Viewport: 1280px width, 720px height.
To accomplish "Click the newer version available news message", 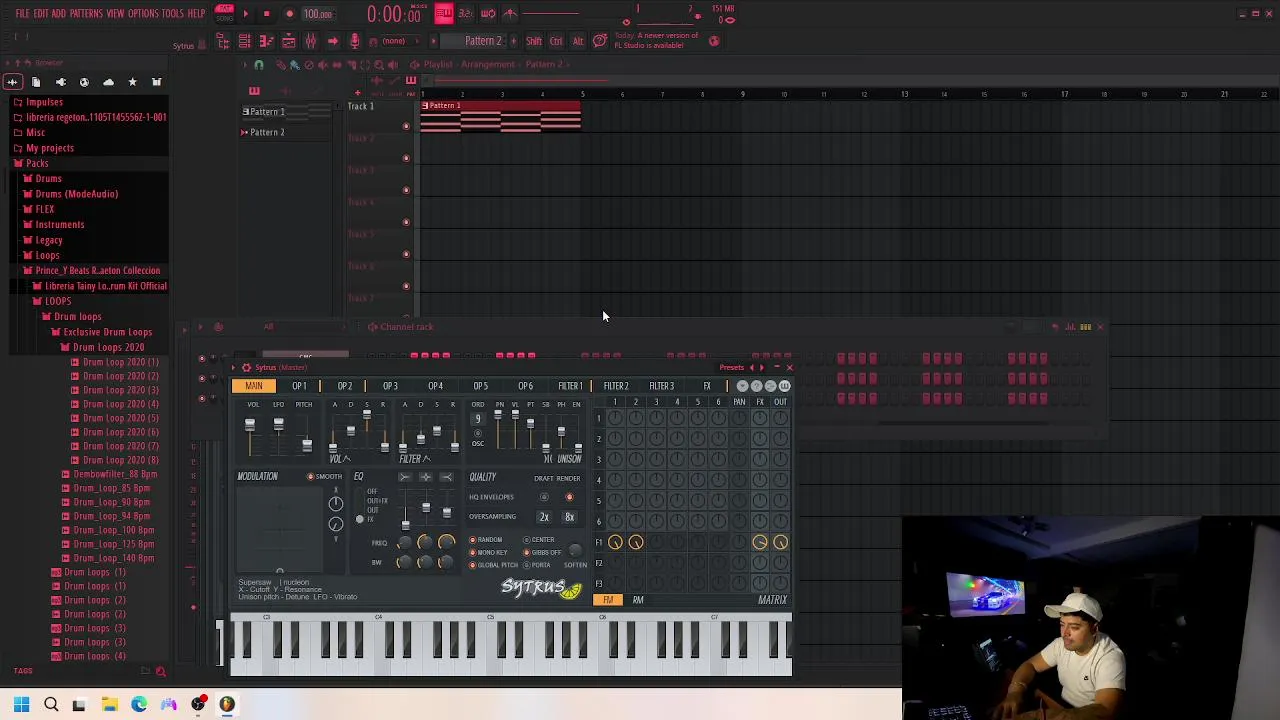I will (x=655, y=41).
